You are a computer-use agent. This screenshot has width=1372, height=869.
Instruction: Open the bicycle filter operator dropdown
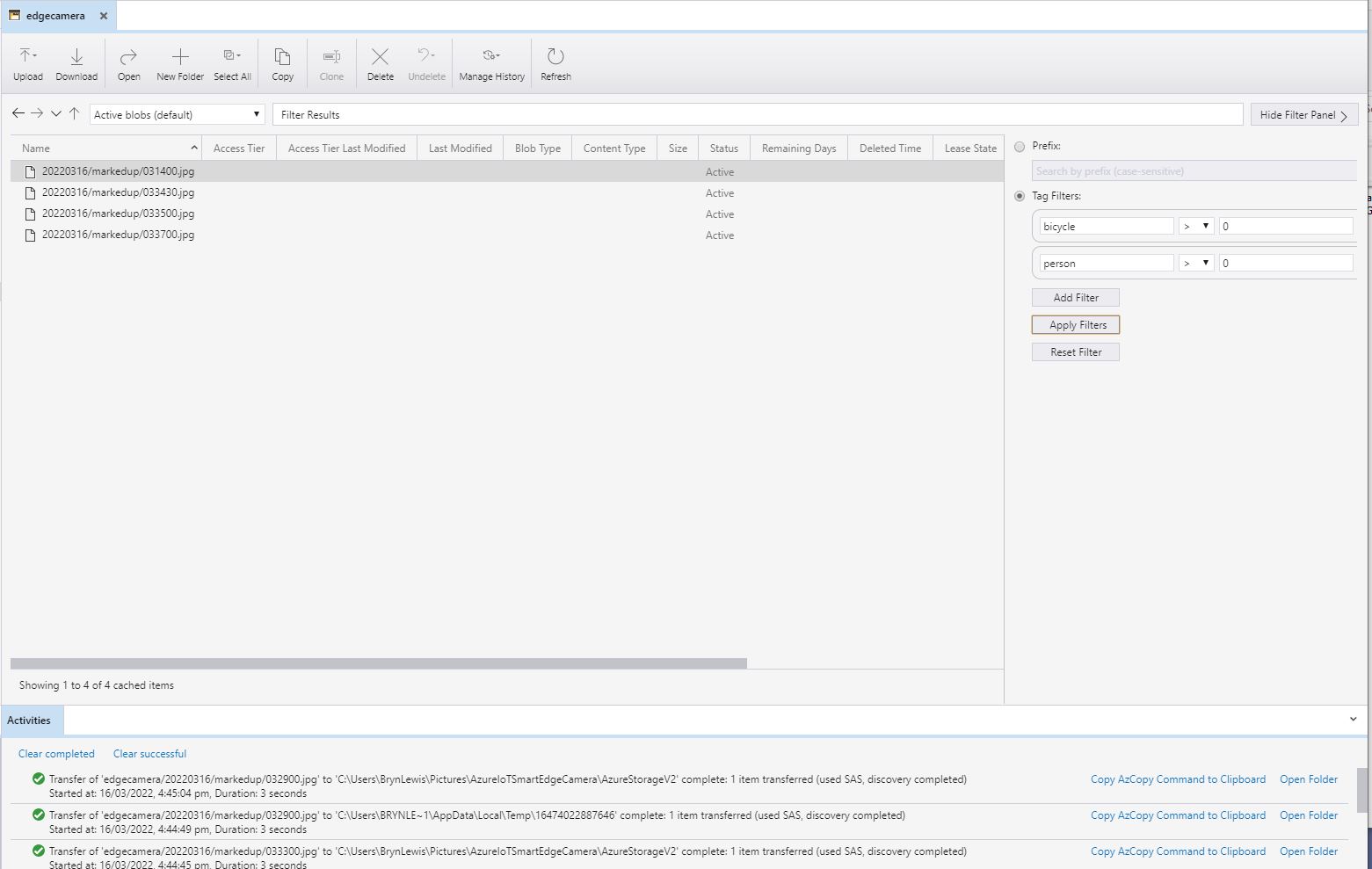(1196, 227)
